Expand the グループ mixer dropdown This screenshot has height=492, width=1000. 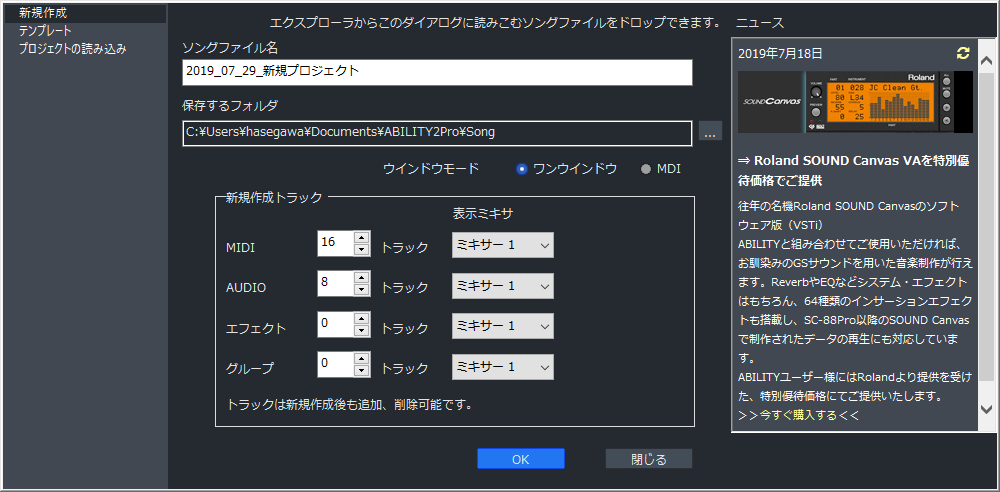pos(502,366)
